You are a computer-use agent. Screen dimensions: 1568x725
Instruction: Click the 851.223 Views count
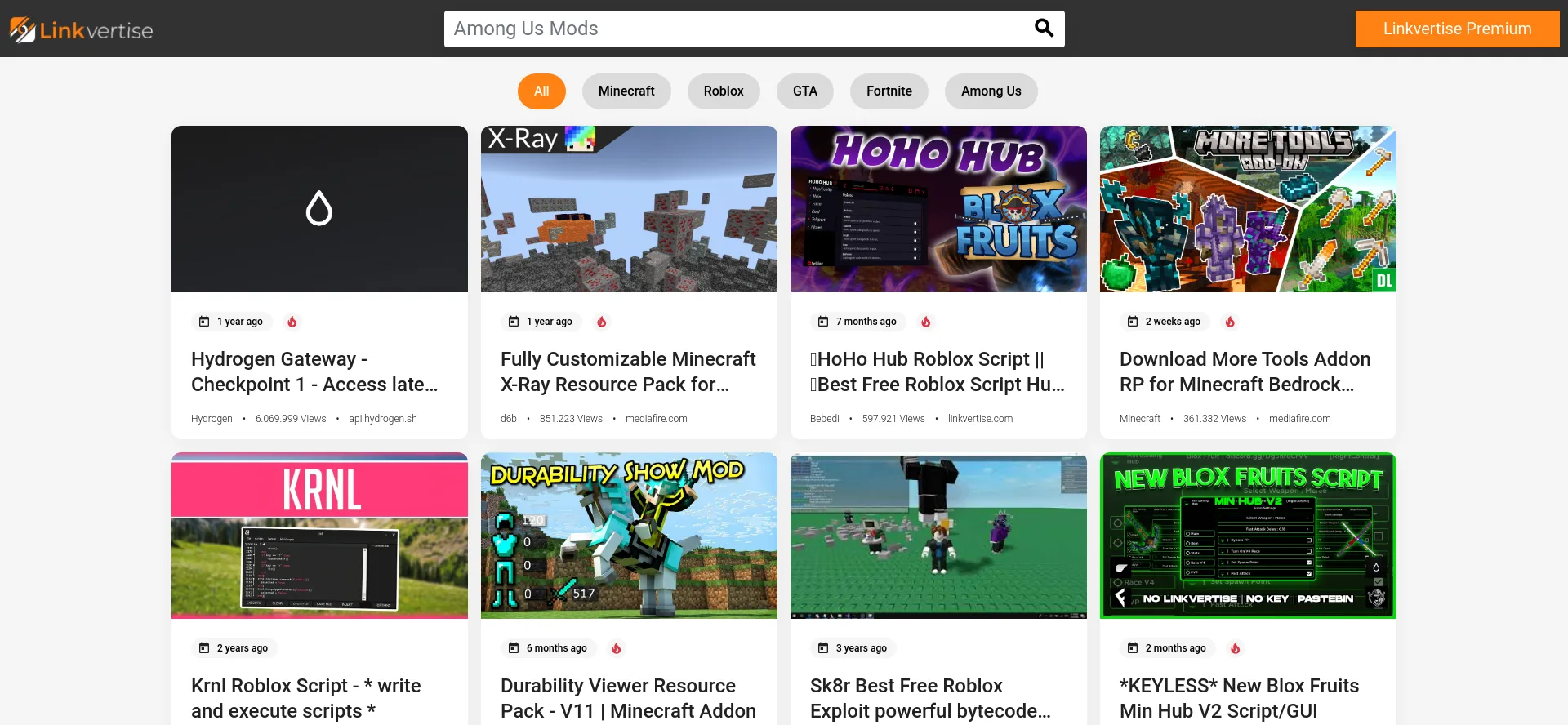(571, 419)
